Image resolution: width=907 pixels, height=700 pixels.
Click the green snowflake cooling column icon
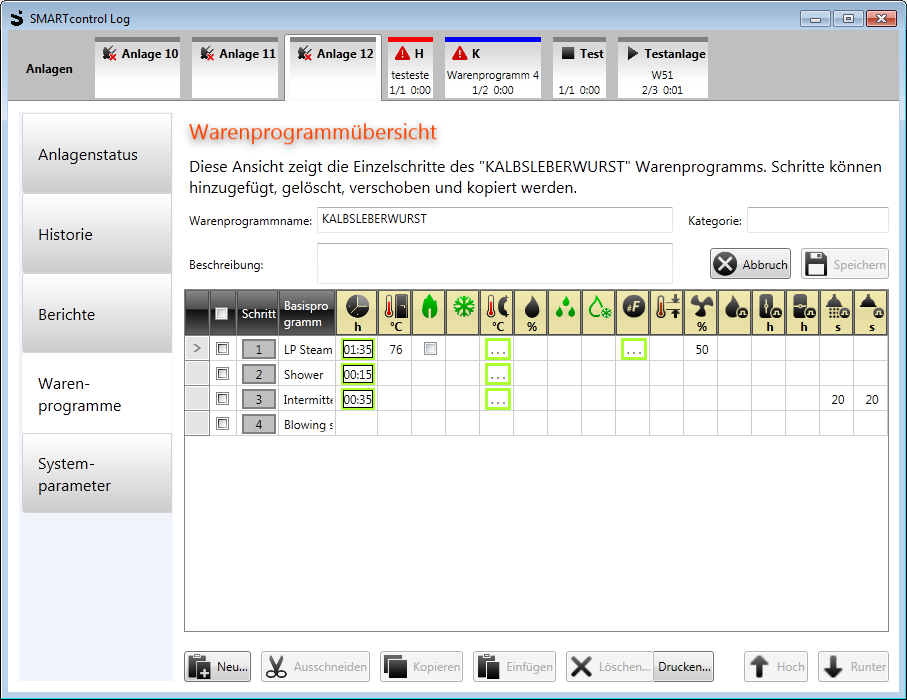click(x=462, y=307)
